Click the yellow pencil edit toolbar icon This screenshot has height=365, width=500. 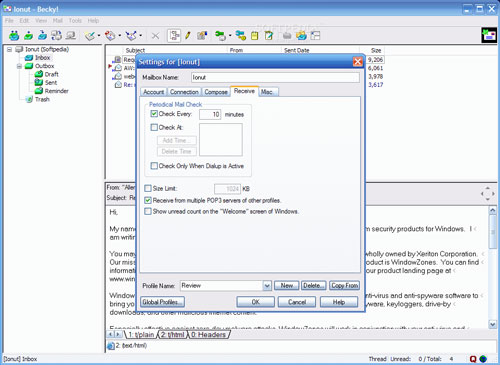coord(188,35)
